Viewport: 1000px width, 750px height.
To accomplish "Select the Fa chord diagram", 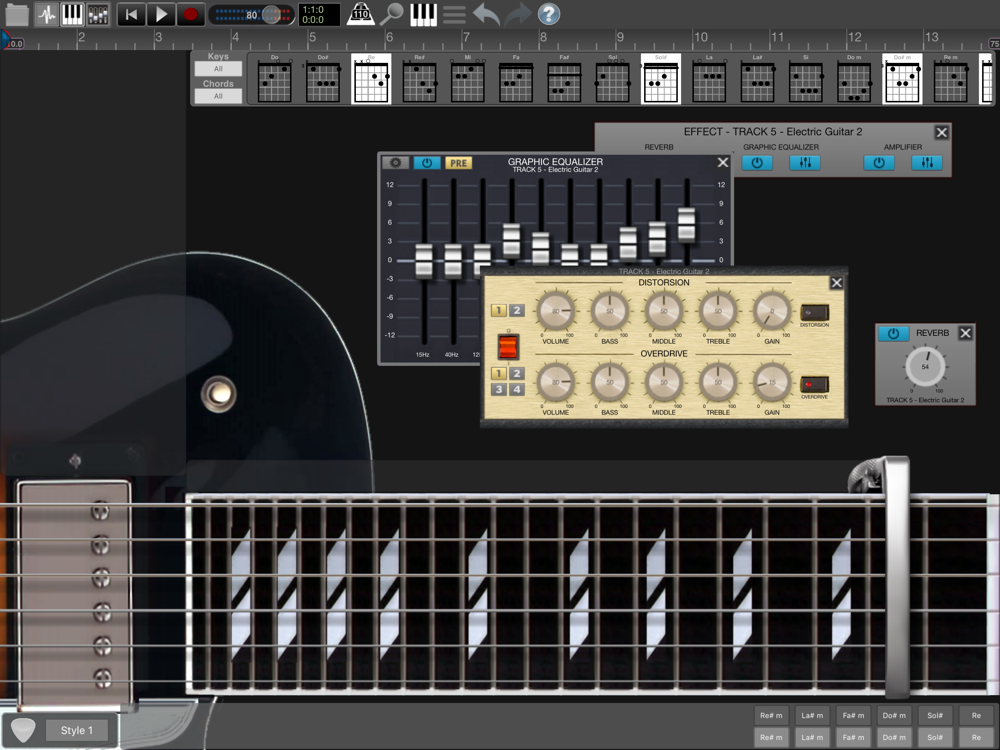I will (x=516, y=81).
